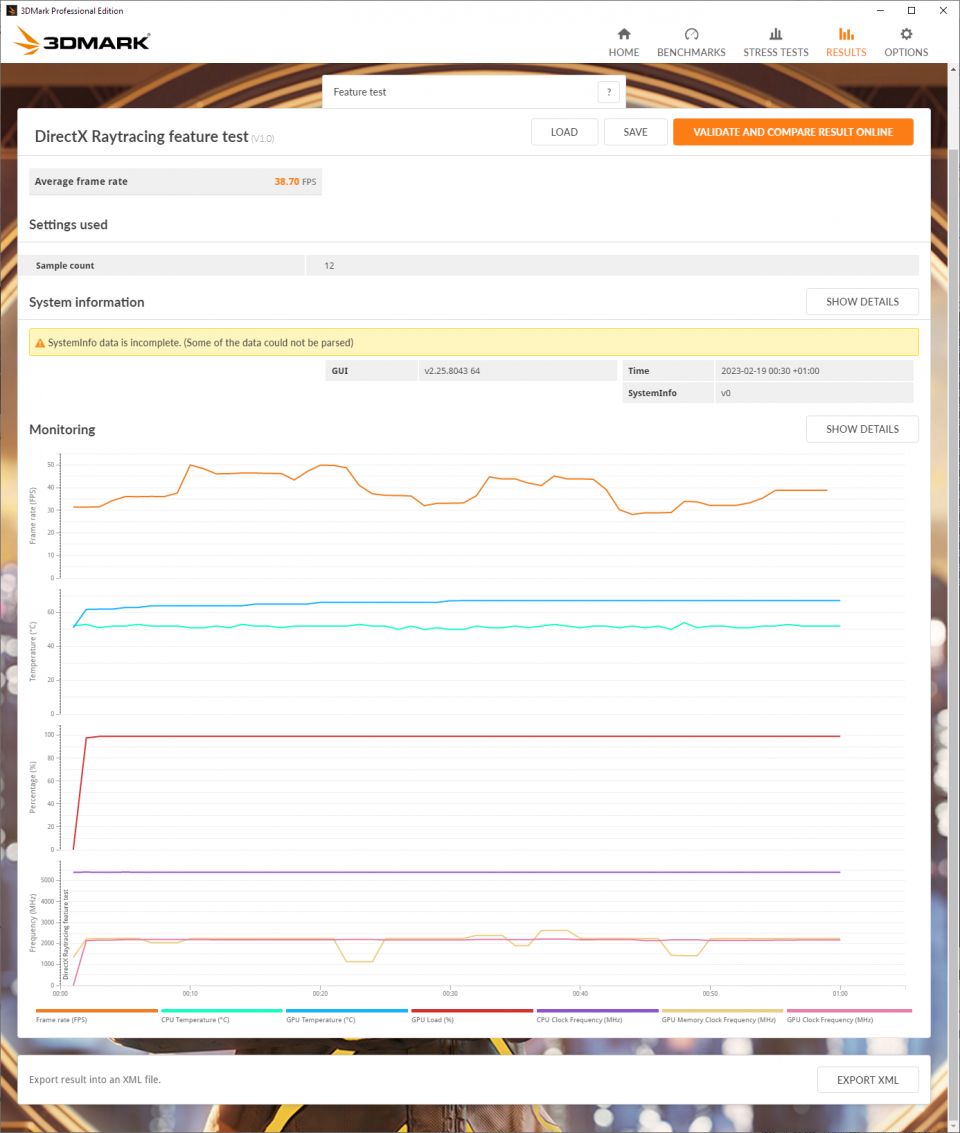Screen dimensions: 960x1133
Task: Click the purple CPU clock frequency line
Action: [457, 872]
